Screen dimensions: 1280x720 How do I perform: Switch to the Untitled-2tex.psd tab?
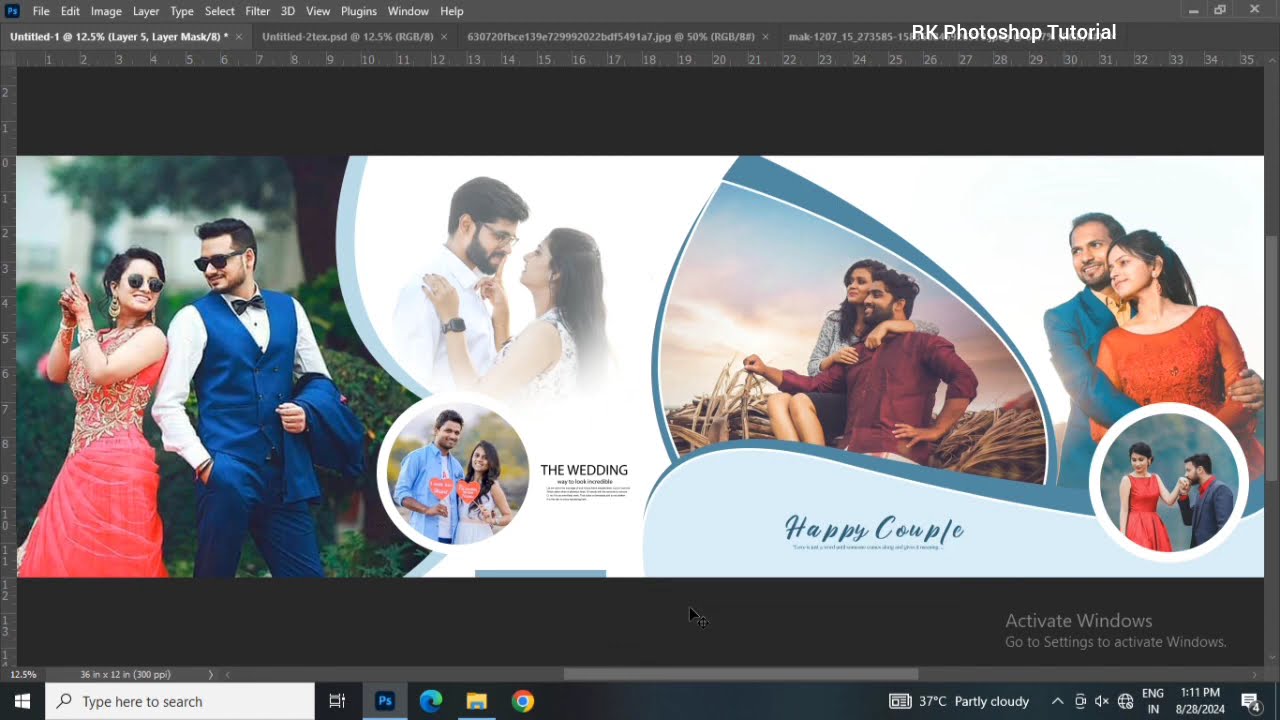click(x=348, y=37)
